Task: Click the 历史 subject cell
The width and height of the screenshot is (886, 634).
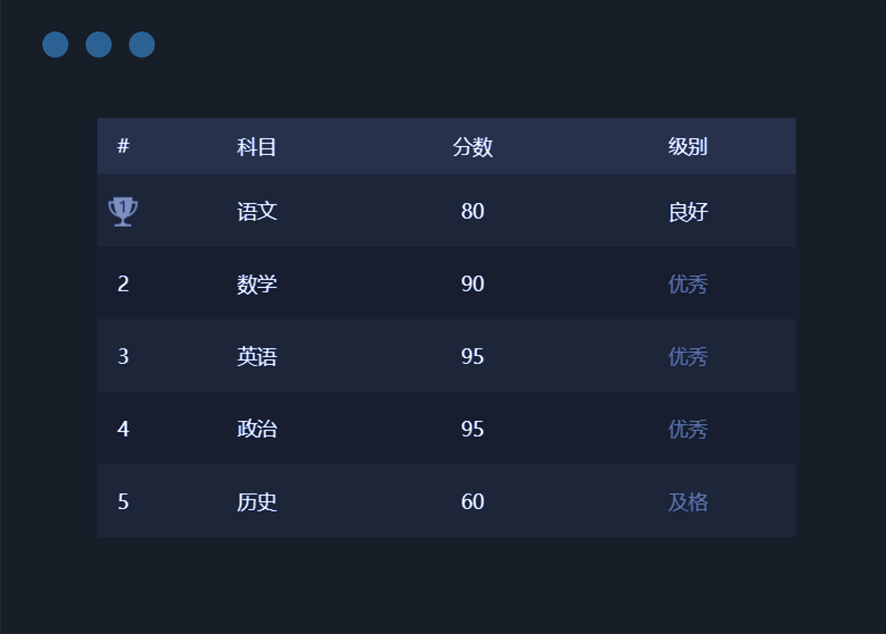Action: click(x=256, y=501)
